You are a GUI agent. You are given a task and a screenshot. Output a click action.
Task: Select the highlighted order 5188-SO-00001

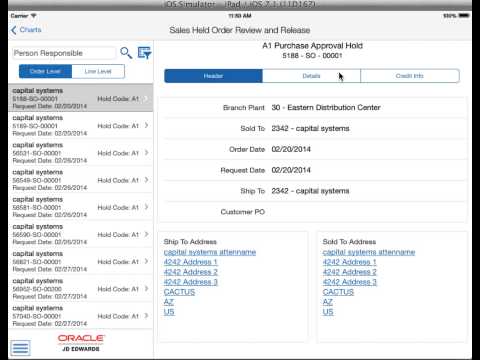pos(81,98)
